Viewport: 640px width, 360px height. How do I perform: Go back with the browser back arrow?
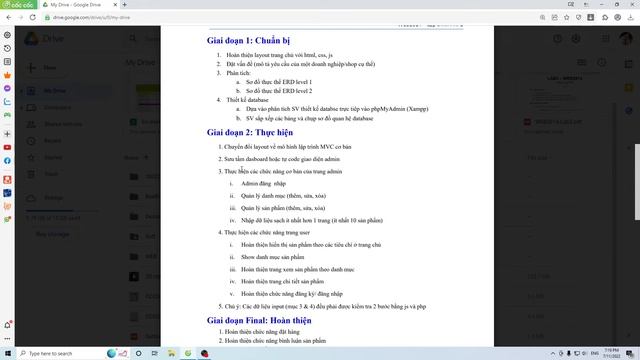[x=9, y=18]
